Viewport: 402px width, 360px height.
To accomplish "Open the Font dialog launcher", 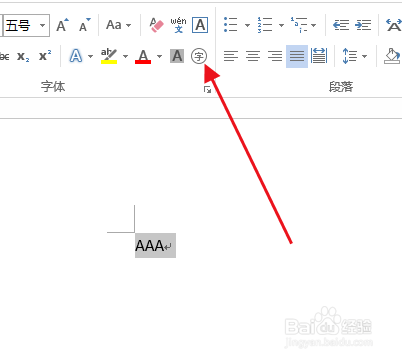I will click(207, 89).
